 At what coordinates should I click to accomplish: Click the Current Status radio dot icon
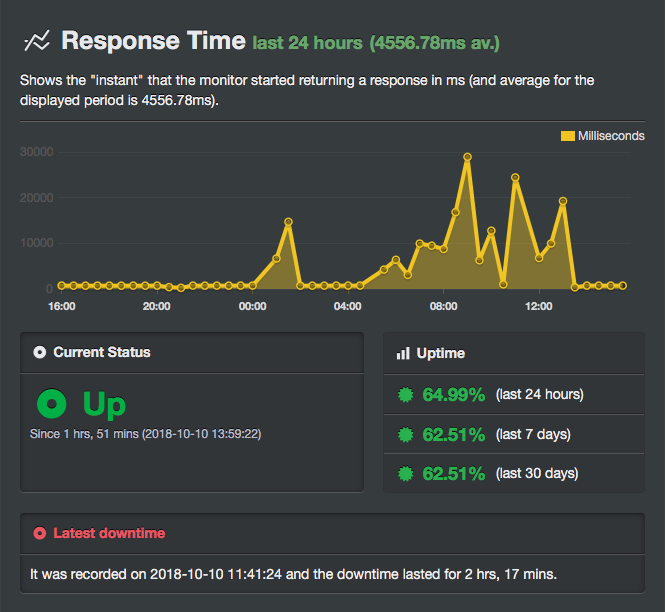[x=39, y=352]
